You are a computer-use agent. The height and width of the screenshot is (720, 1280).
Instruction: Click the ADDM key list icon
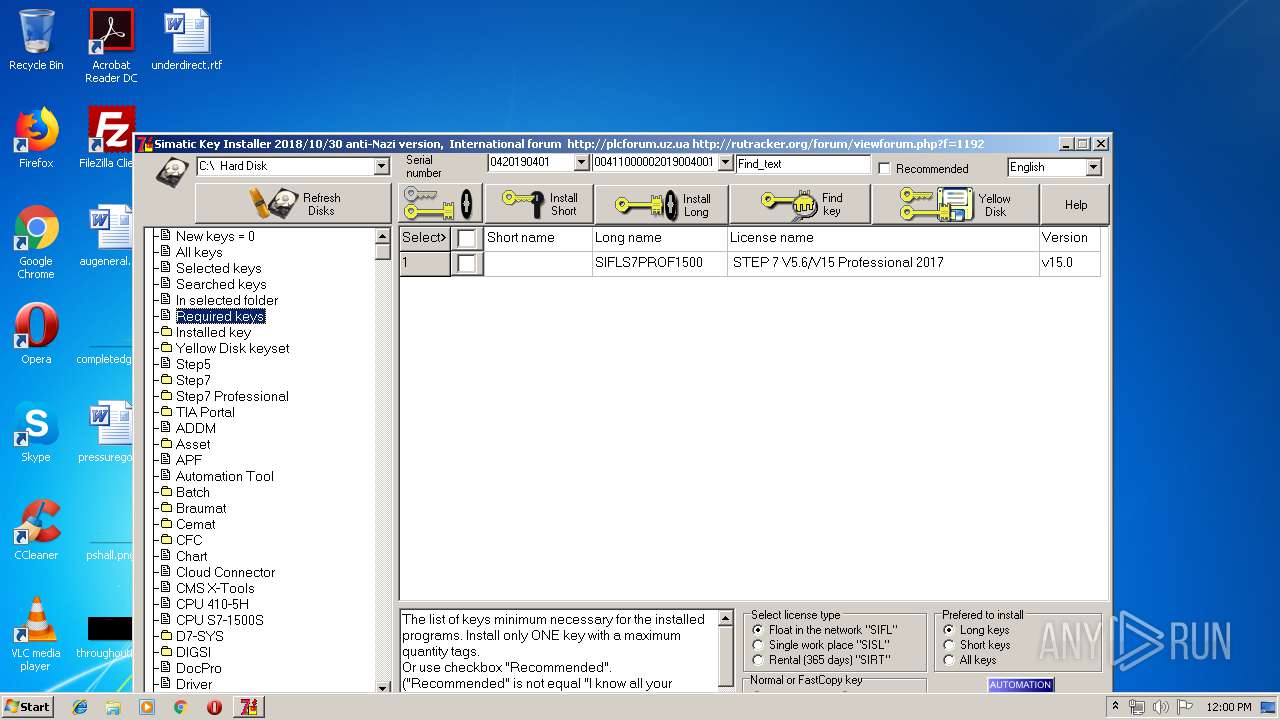(x=166, y=428)
